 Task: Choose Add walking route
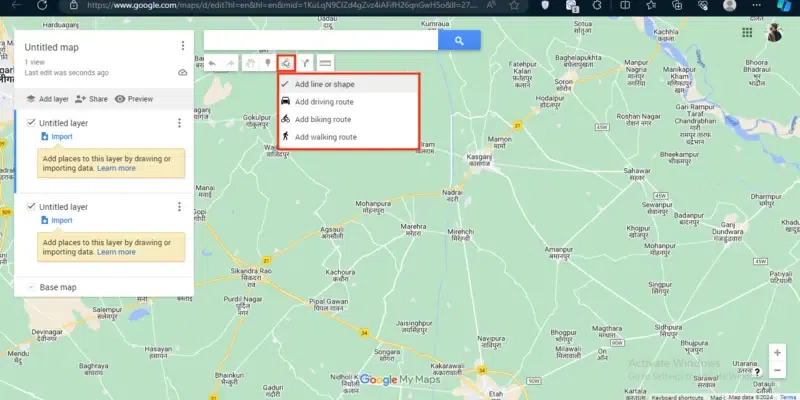(348, 137)
